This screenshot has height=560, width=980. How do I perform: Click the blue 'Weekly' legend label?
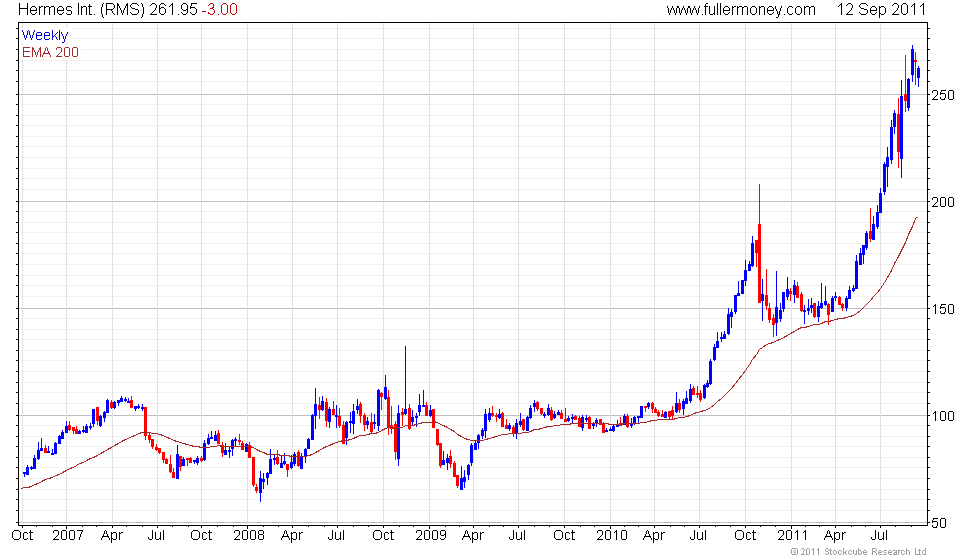tap(45, 35)
